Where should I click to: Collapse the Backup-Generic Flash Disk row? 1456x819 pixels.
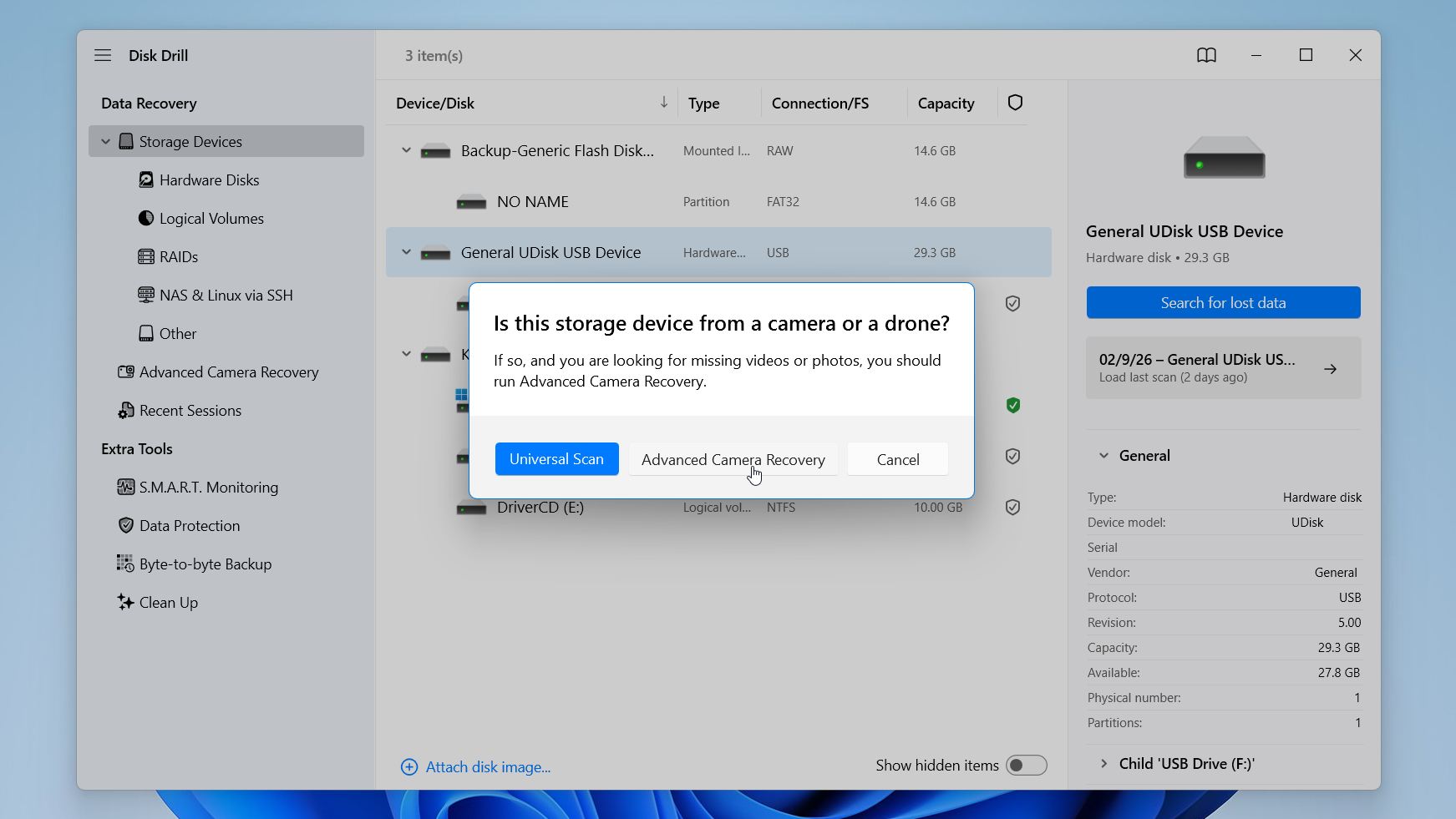pyautogui.click(x=406, y=150)
